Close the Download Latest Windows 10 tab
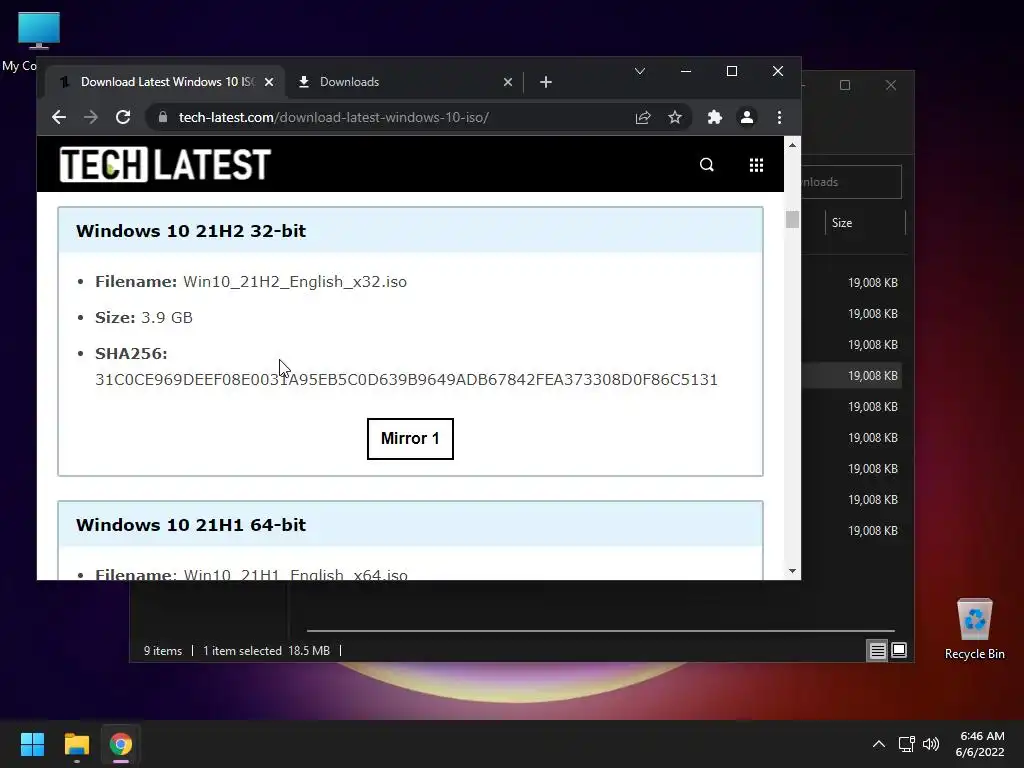Viewport: 1024px width, 768px height. click(269, 82)
